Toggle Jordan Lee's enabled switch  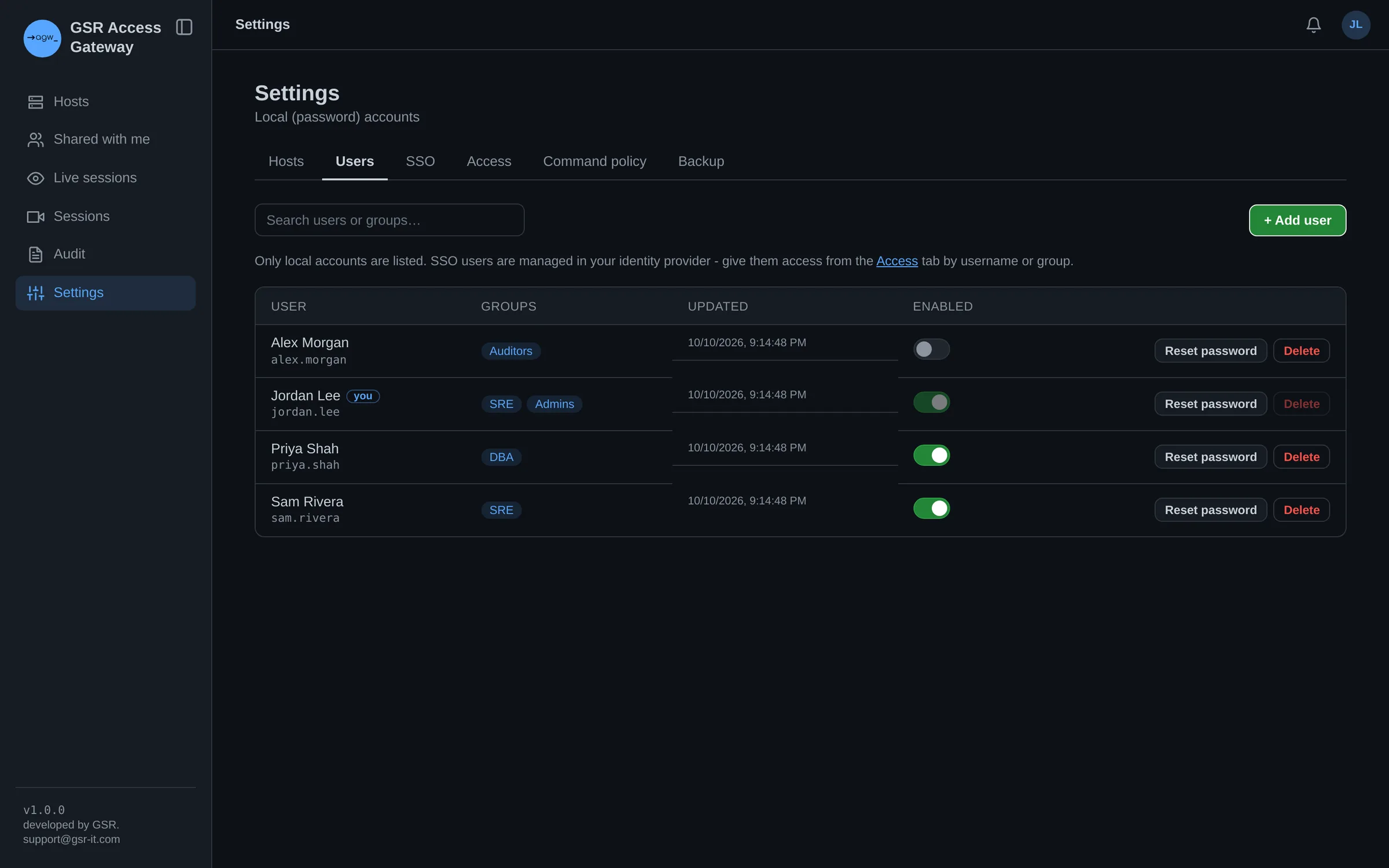click(931, 402)
